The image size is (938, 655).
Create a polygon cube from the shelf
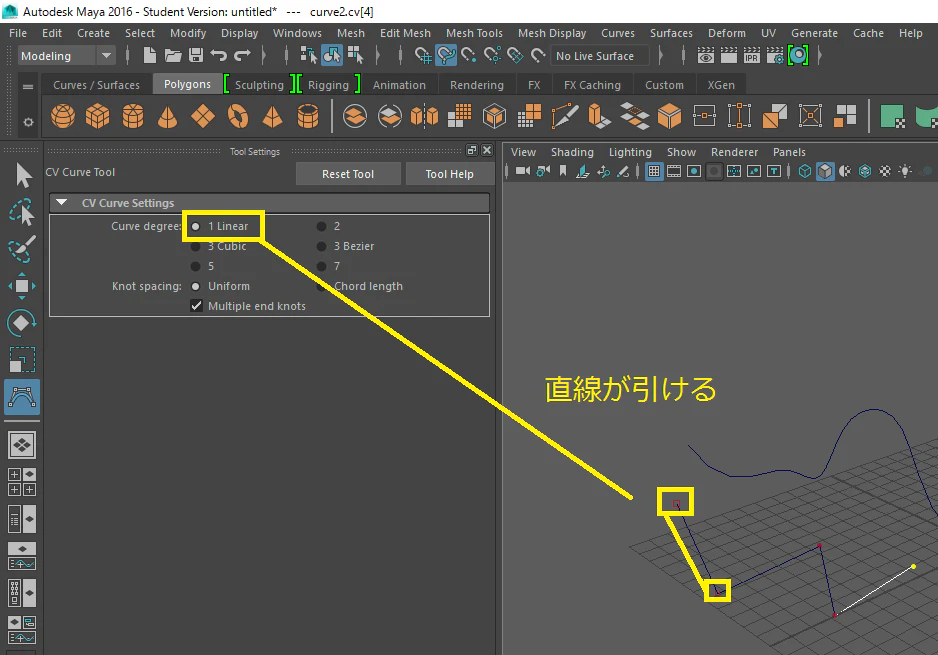pyautogui.click(x=98, y=116)
